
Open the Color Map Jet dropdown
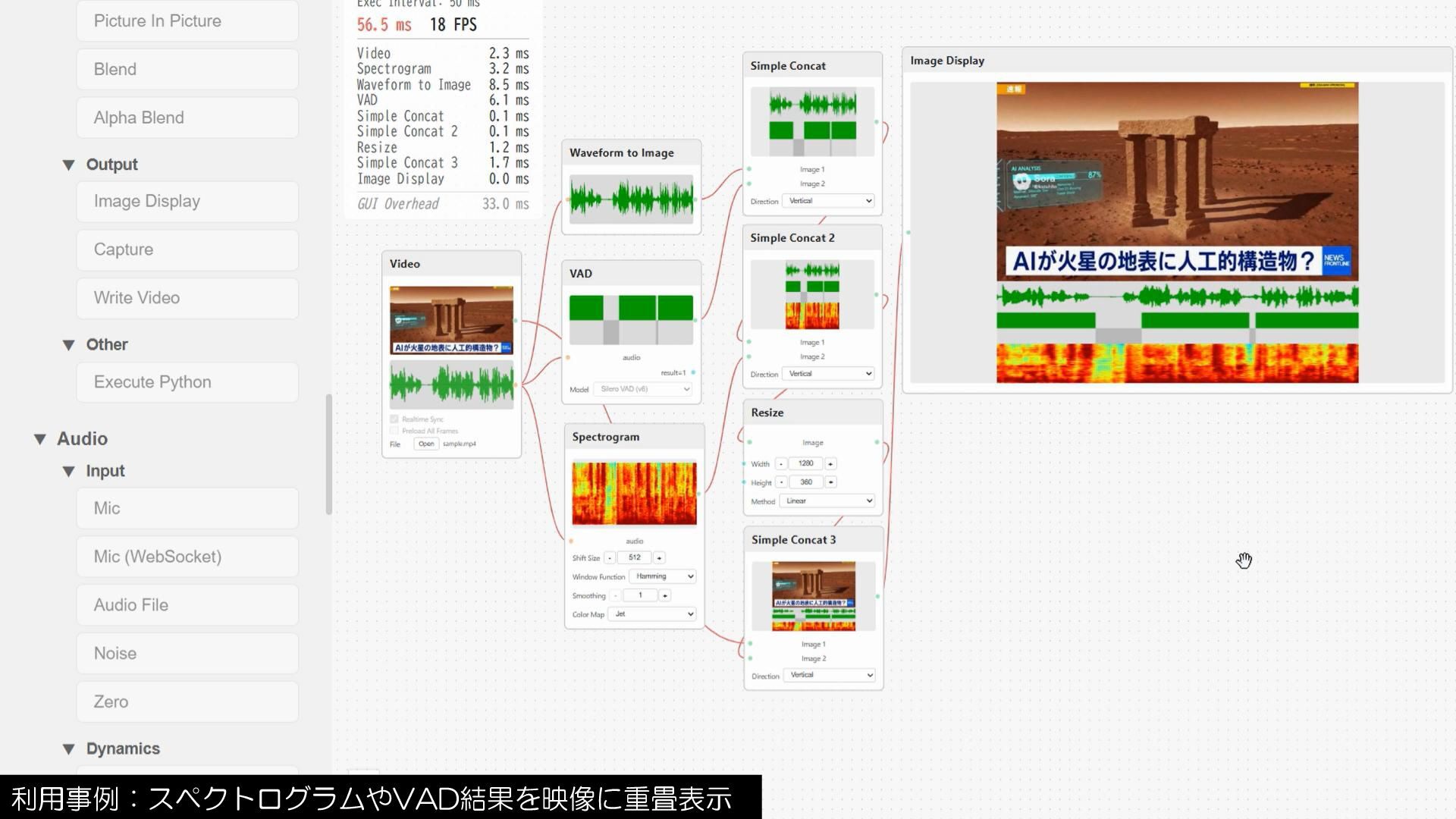tap(653, 614)
